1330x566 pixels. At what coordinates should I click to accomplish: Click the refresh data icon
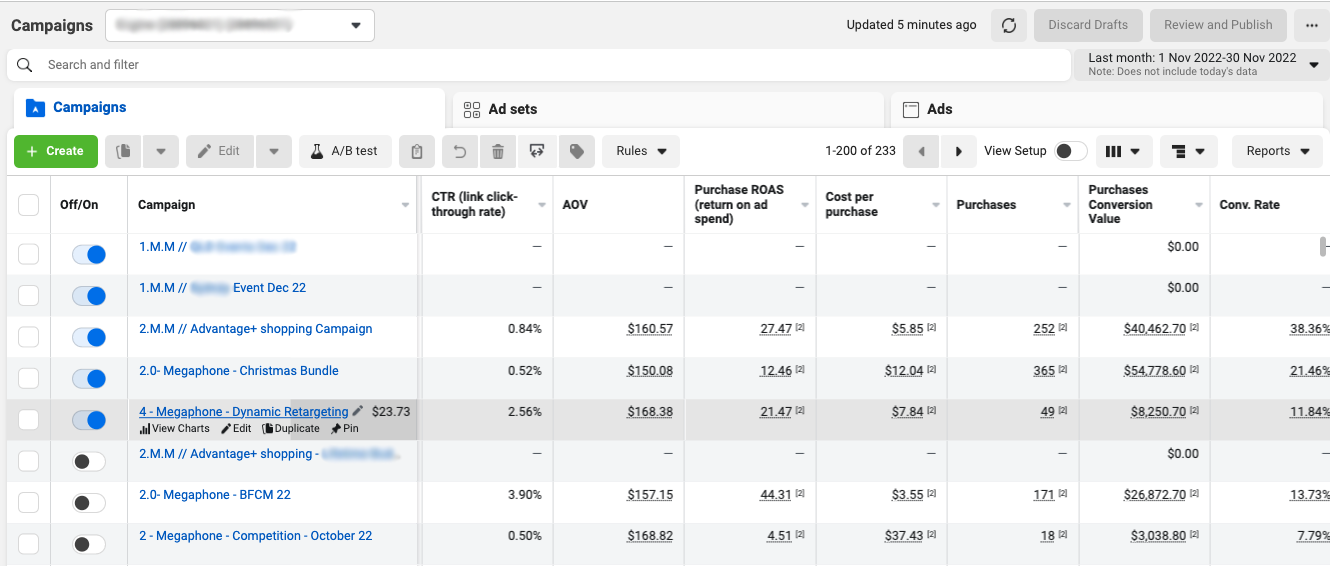point(1009,25)
